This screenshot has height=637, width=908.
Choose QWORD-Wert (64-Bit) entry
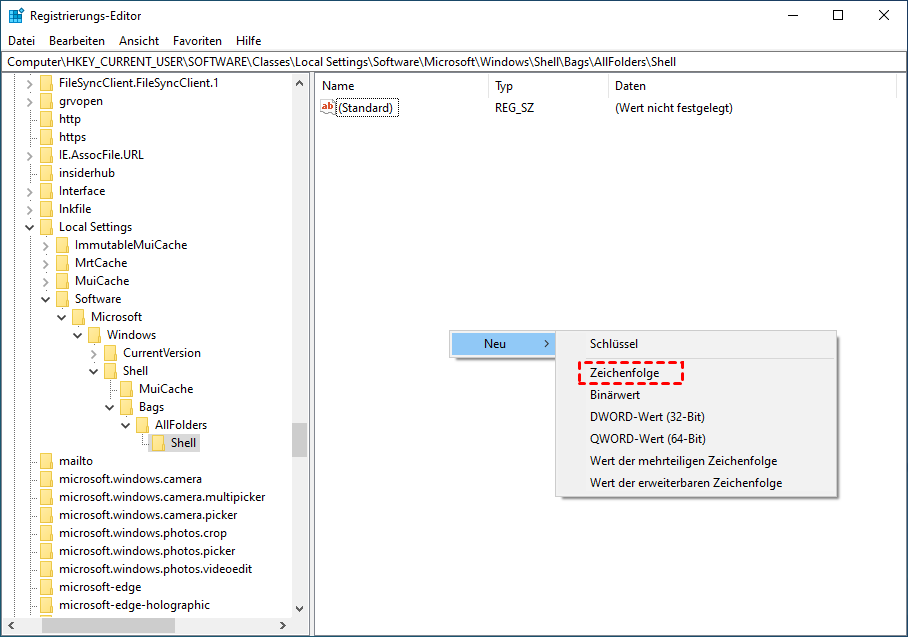pyautogui.click(x=695, y=439)
